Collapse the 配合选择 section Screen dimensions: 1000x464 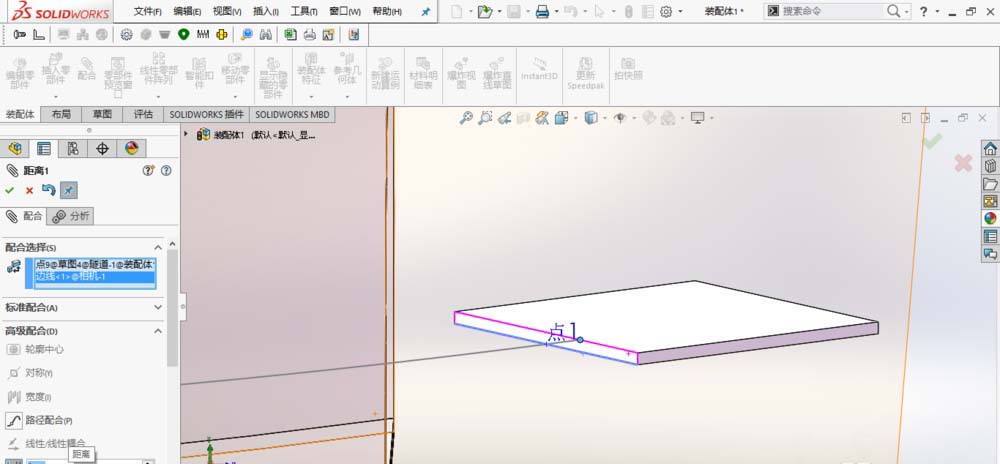[158, 247]
